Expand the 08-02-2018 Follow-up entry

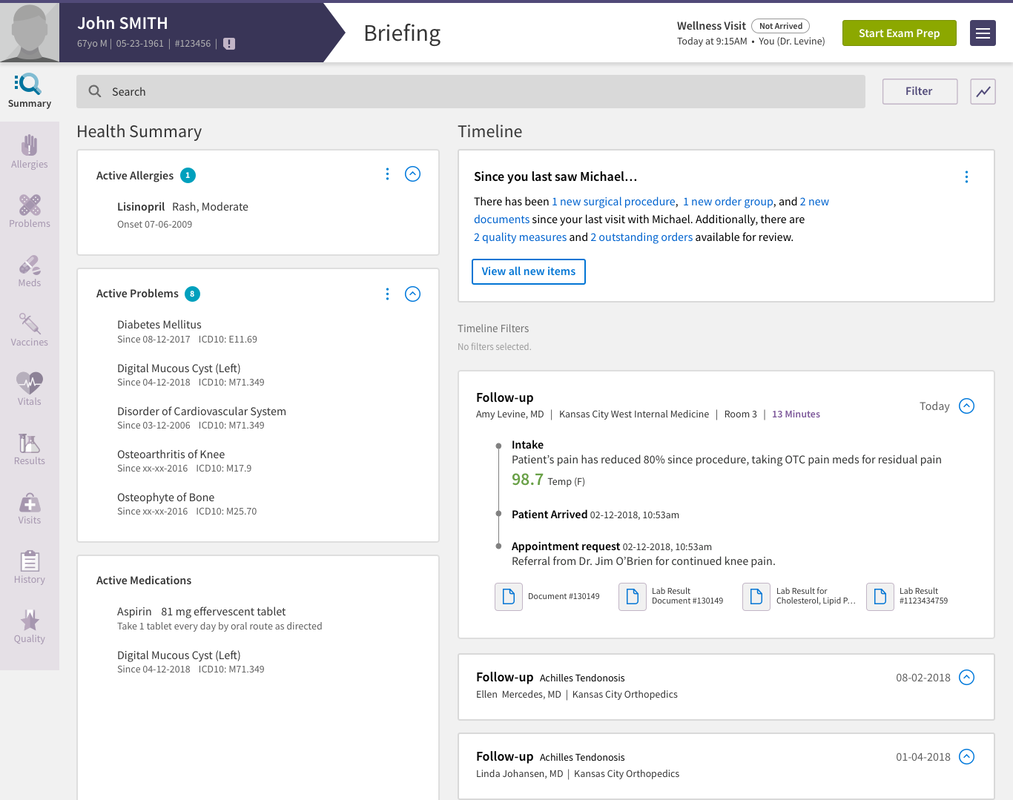966,677
